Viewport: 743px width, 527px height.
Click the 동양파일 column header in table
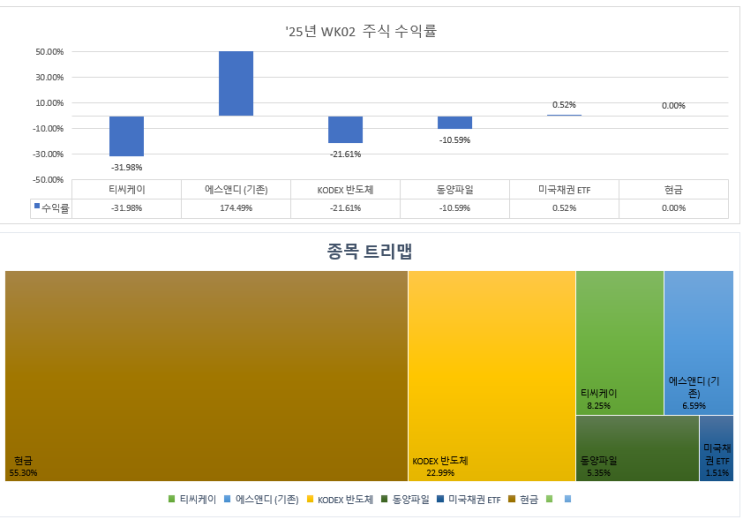(455, 190)
